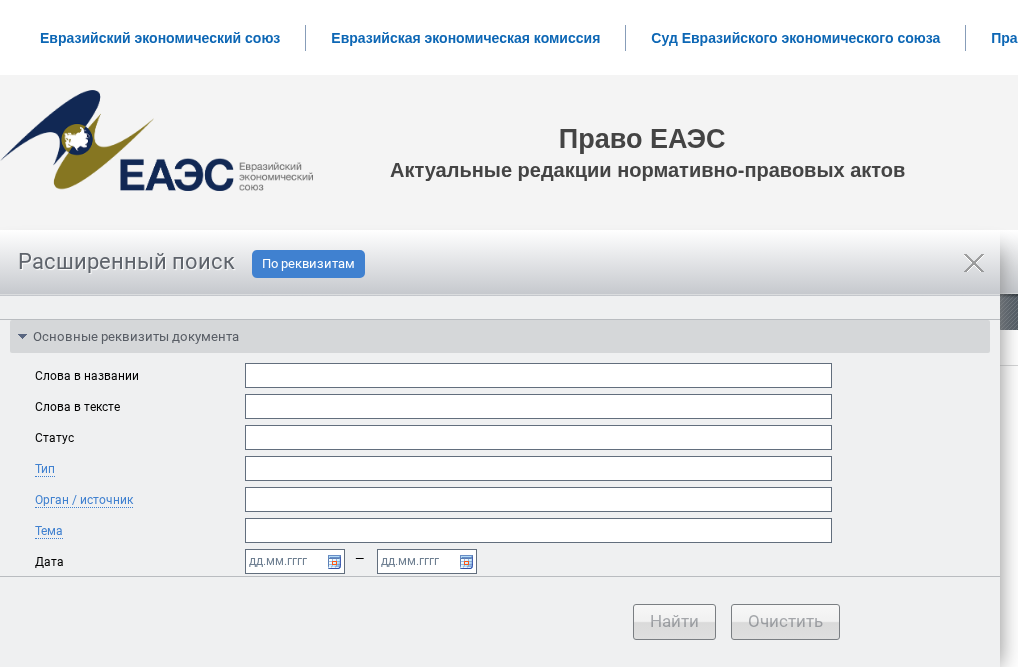Click the Тема input field

(538, 531)
